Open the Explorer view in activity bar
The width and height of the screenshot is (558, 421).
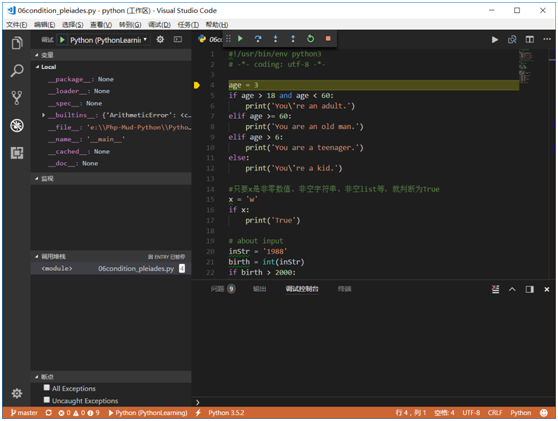point(17,43)
